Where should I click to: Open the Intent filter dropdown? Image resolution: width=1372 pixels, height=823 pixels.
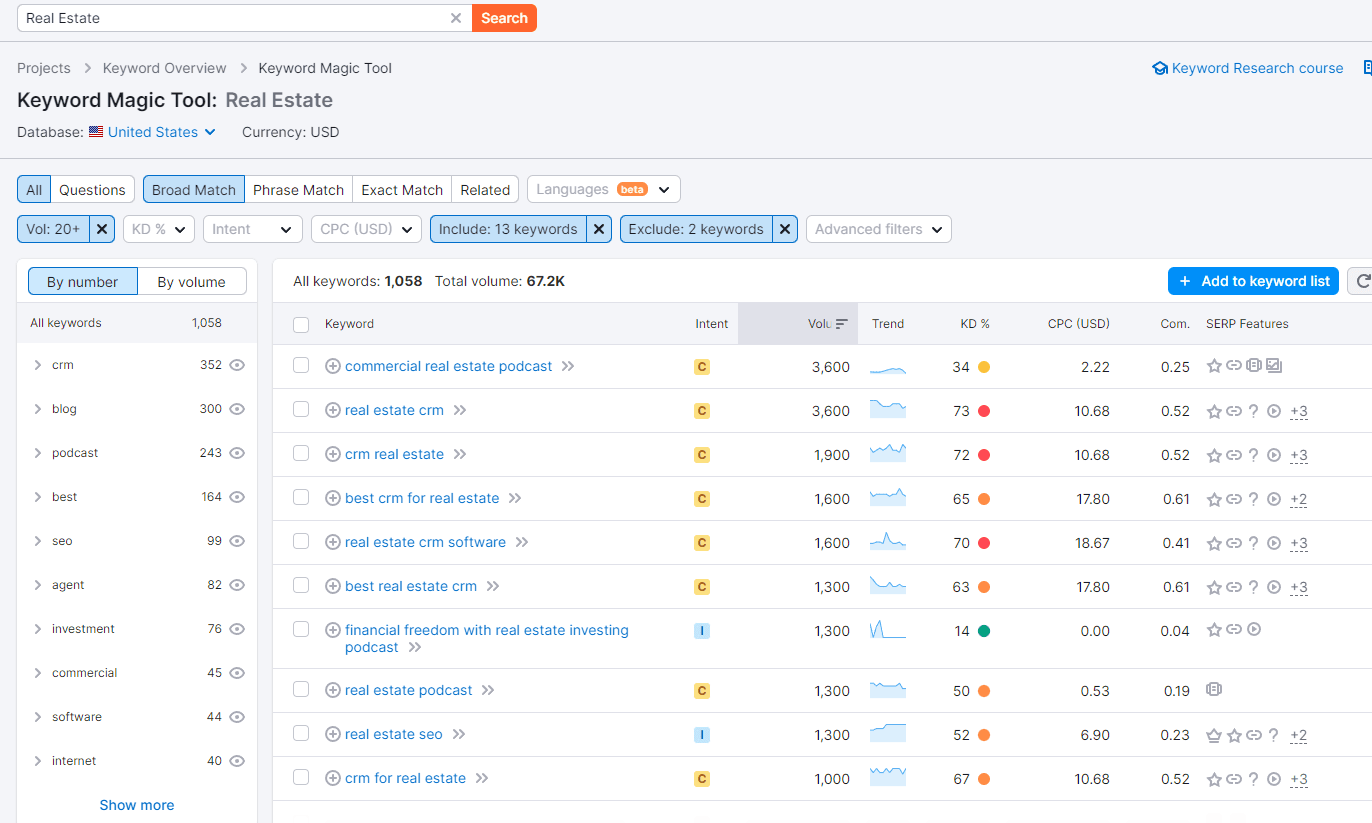click(252, 229)
